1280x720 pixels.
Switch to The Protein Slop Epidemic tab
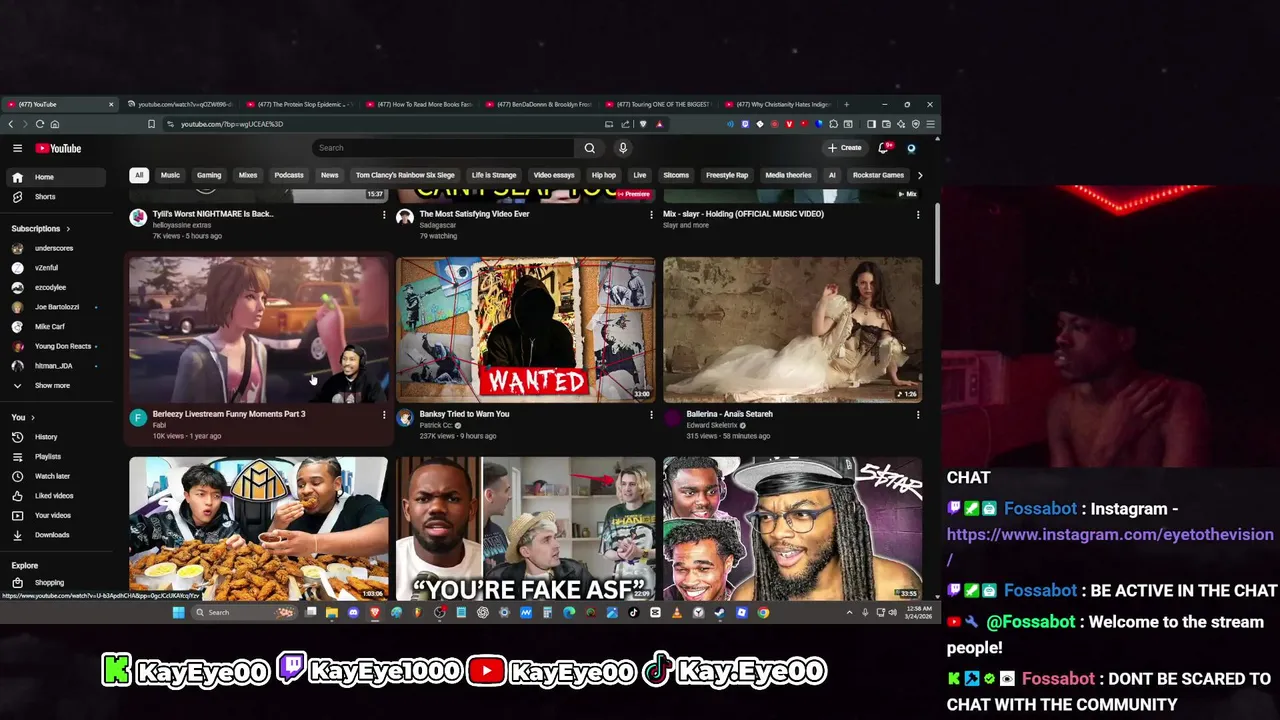pyautogui.click(x=300, y=104)
